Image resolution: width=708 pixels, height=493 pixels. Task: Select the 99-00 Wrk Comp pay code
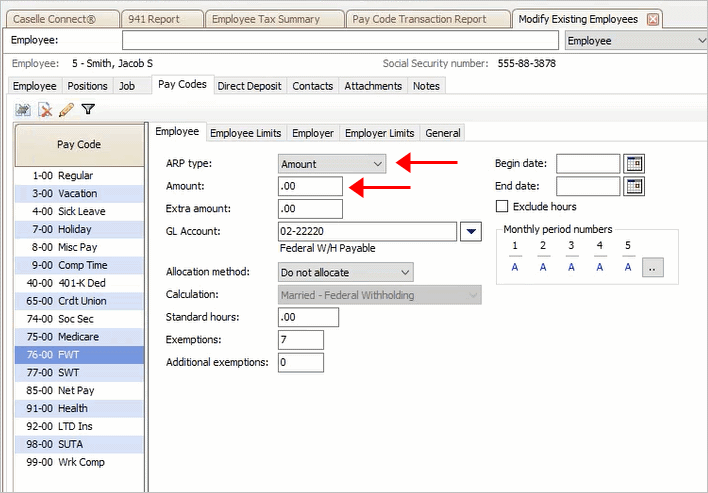[79, 462]
